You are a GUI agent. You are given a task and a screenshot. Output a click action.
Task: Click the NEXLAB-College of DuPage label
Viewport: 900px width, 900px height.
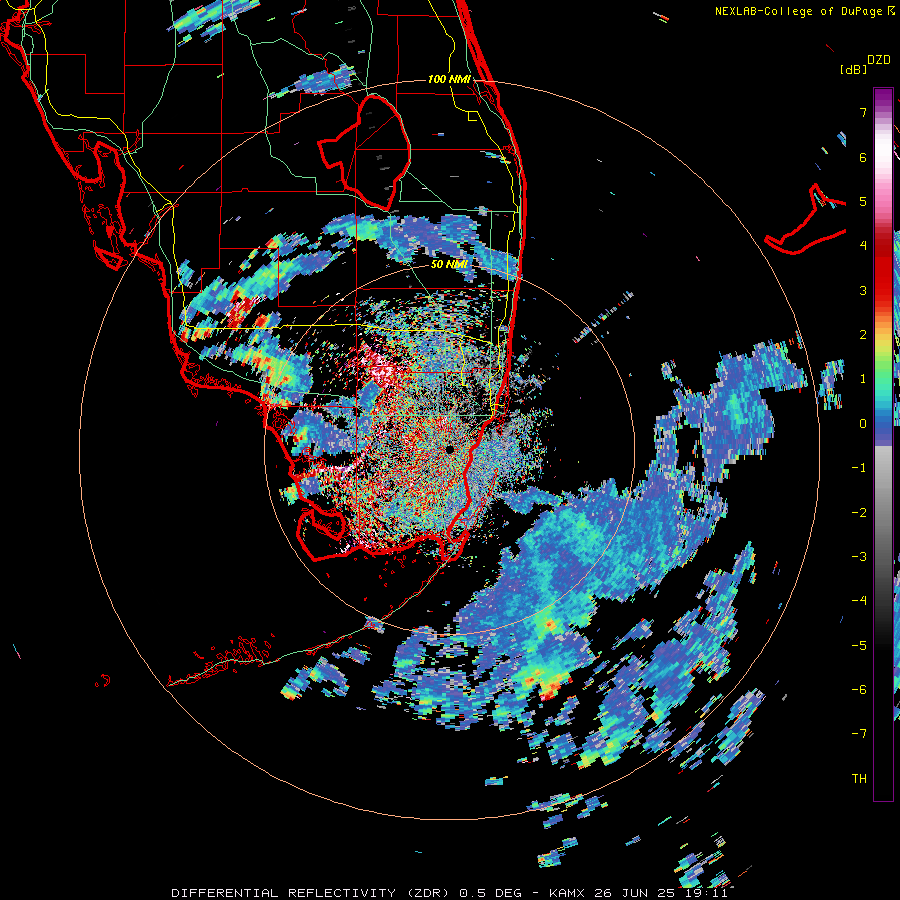point(798,11)
